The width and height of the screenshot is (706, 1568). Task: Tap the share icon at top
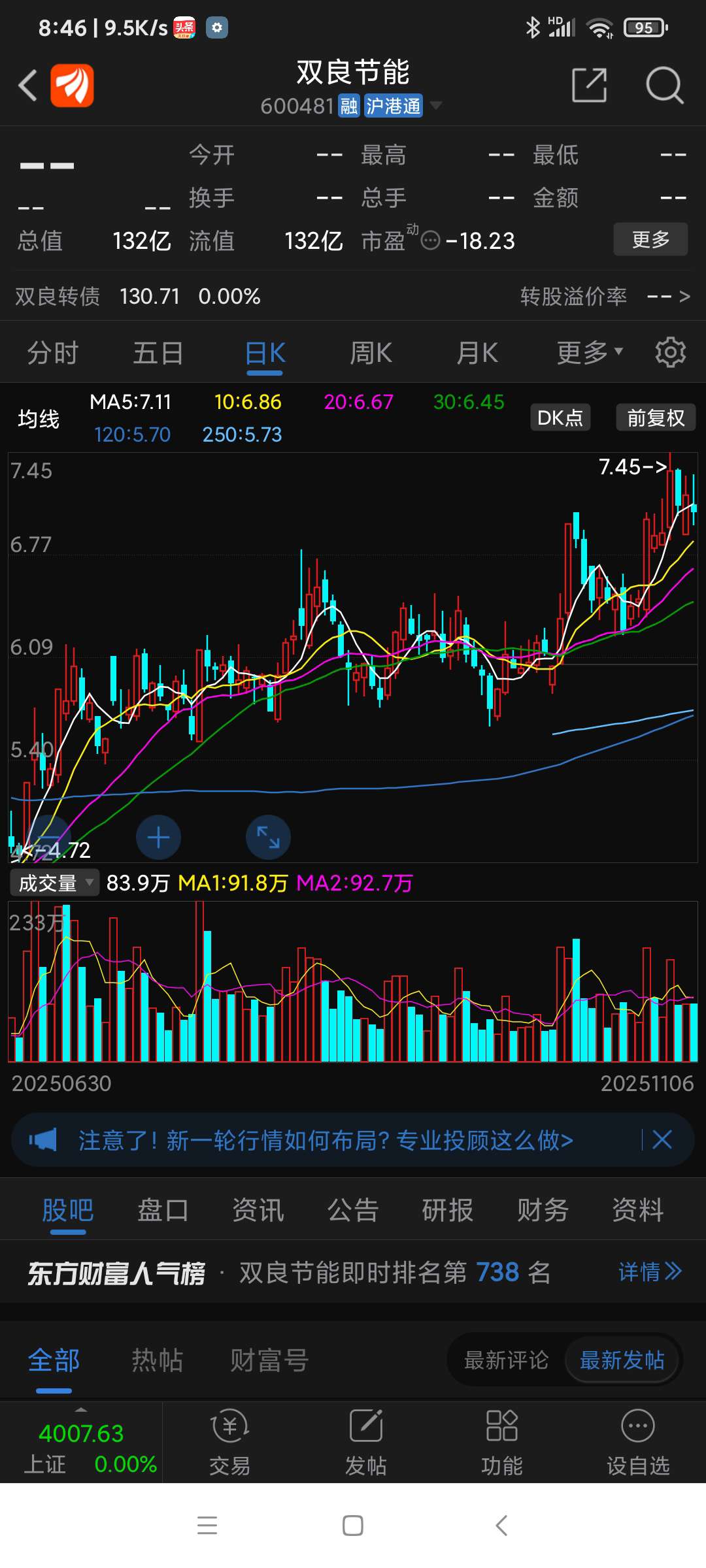point(589,85)
